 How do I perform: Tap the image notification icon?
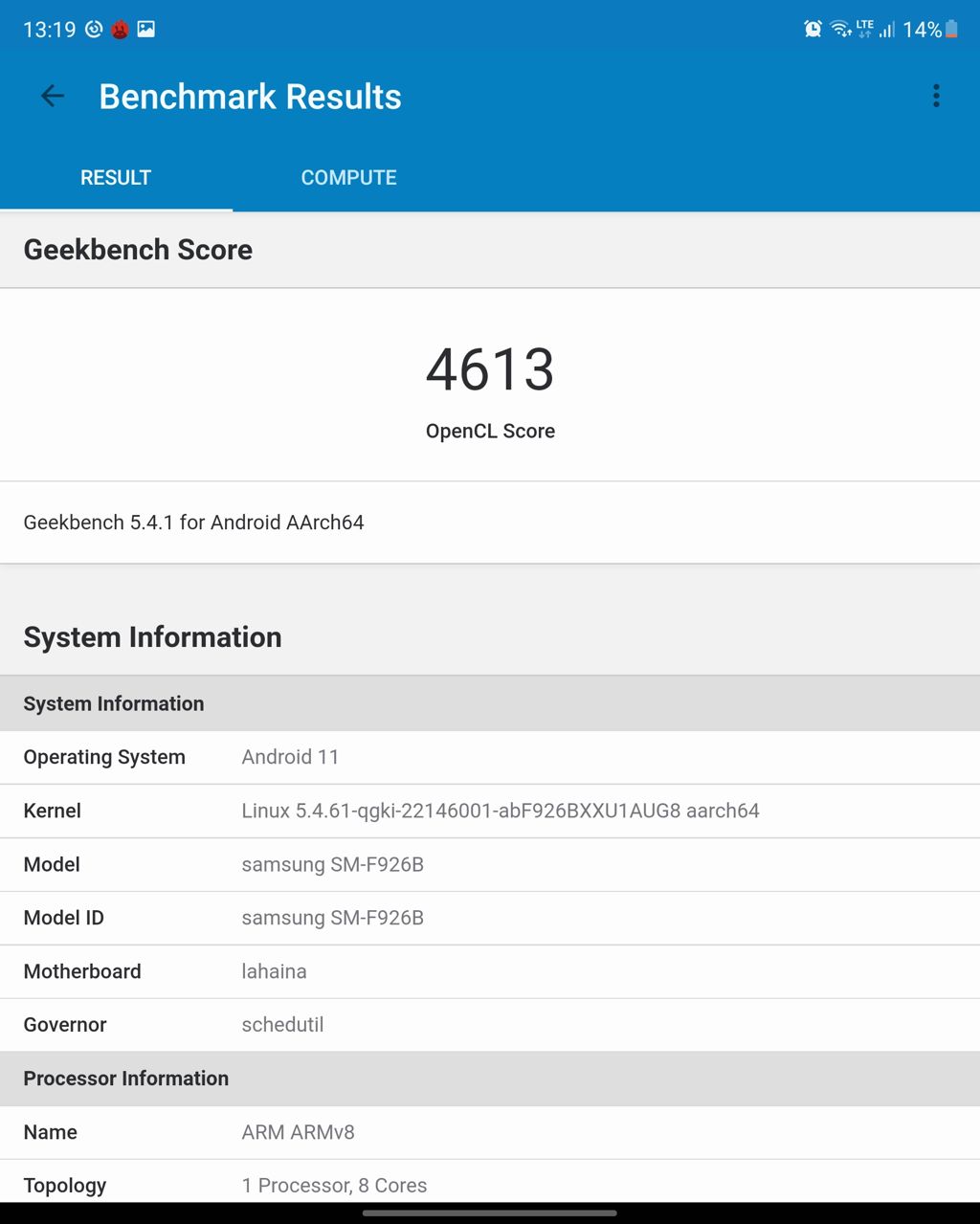coord(146,29)
